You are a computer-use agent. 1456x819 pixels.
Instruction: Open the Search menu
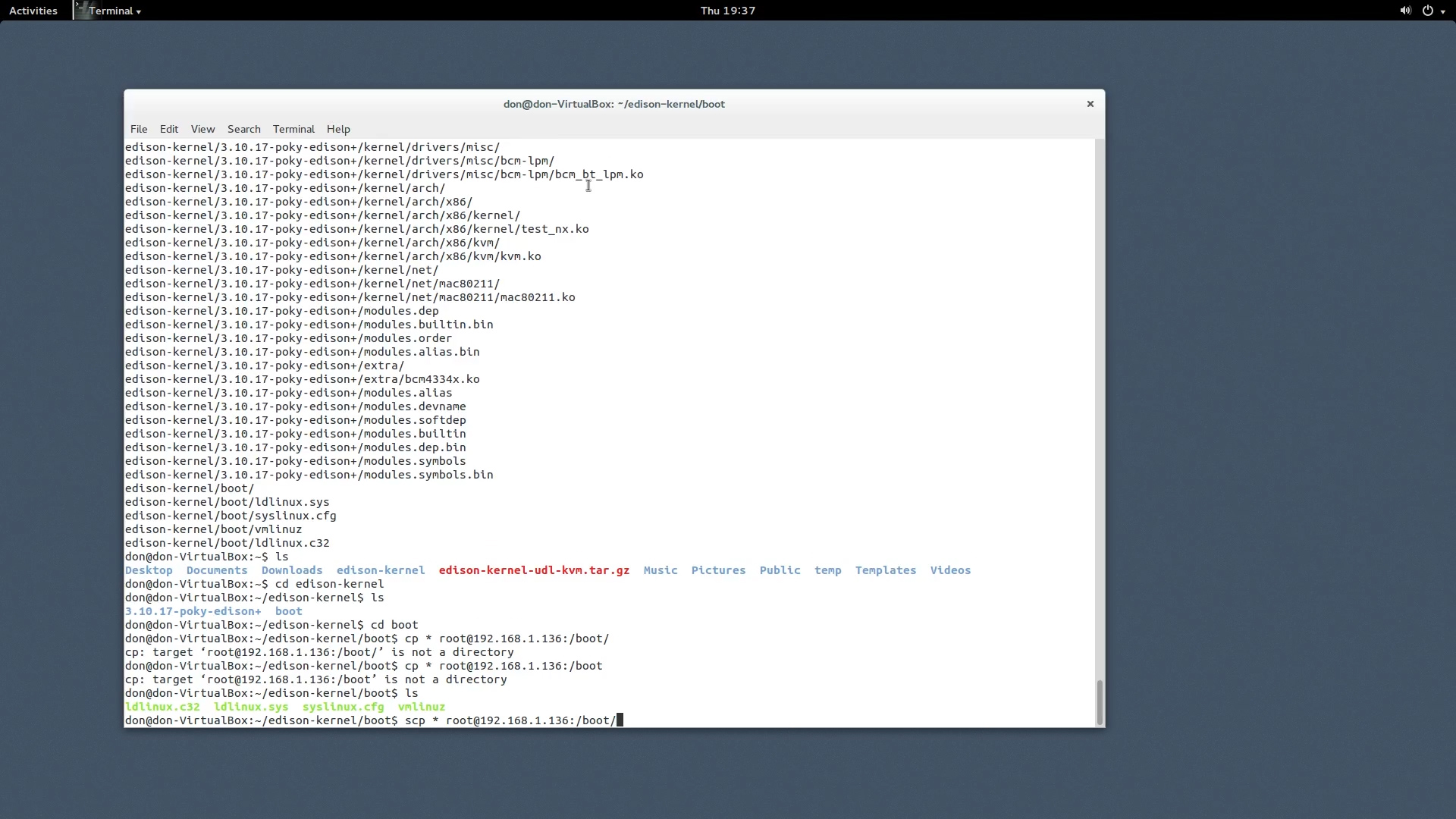click(x=243, y=129)
